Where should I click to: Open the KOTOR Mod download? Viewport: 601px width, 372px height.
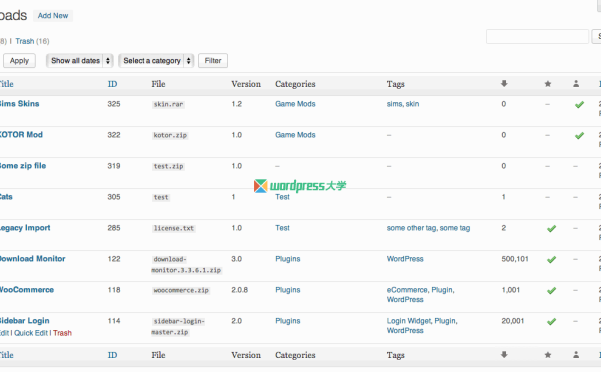click(21, 134)
